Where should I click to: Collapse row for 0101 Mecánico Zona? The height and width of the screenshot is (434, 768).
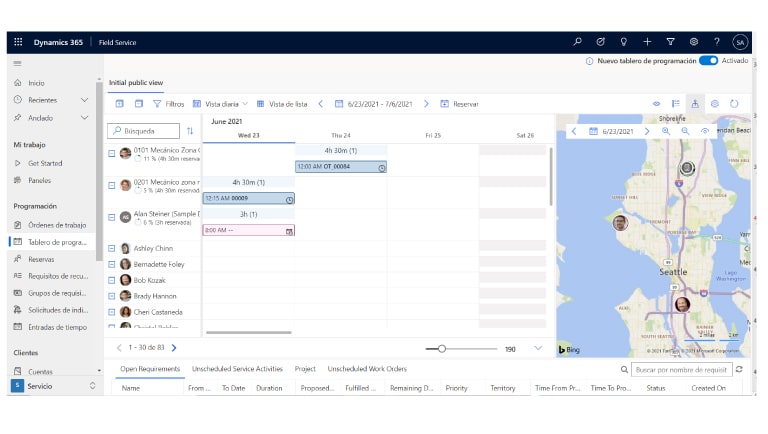(x=112, y=153)
